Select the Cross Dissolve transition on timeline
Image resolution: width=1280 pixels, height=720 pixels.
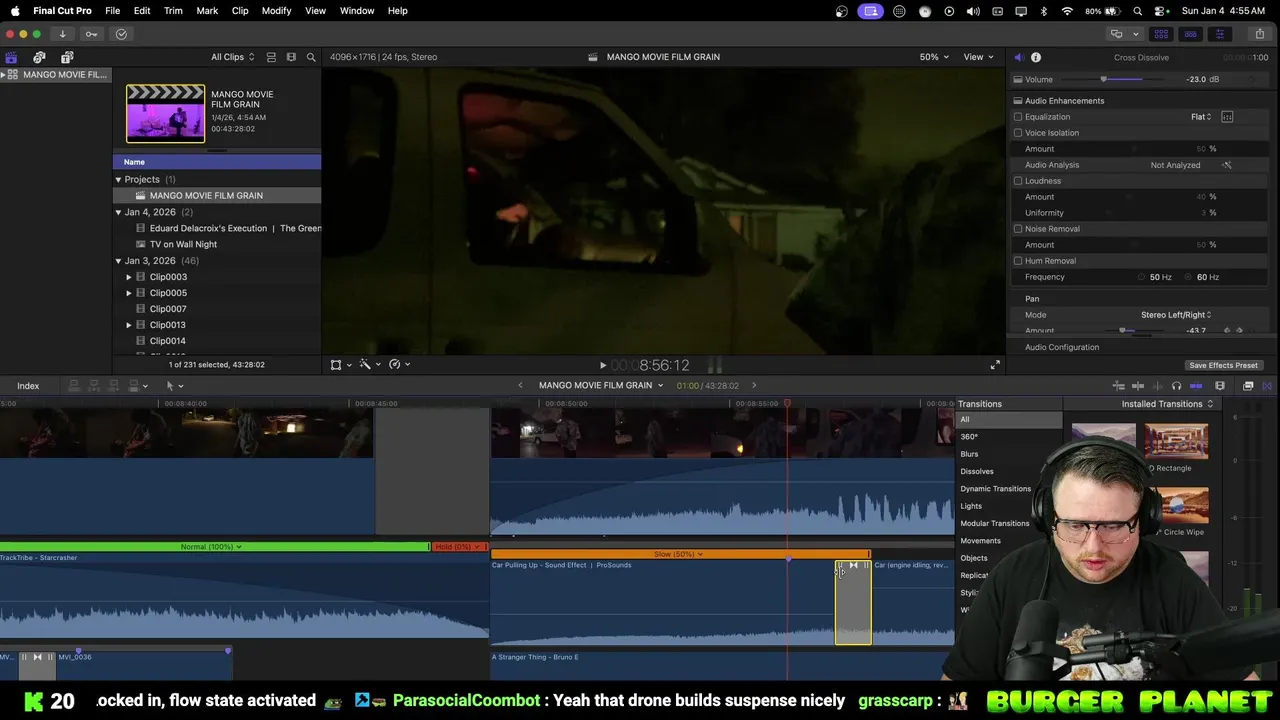tap(853, 602)
